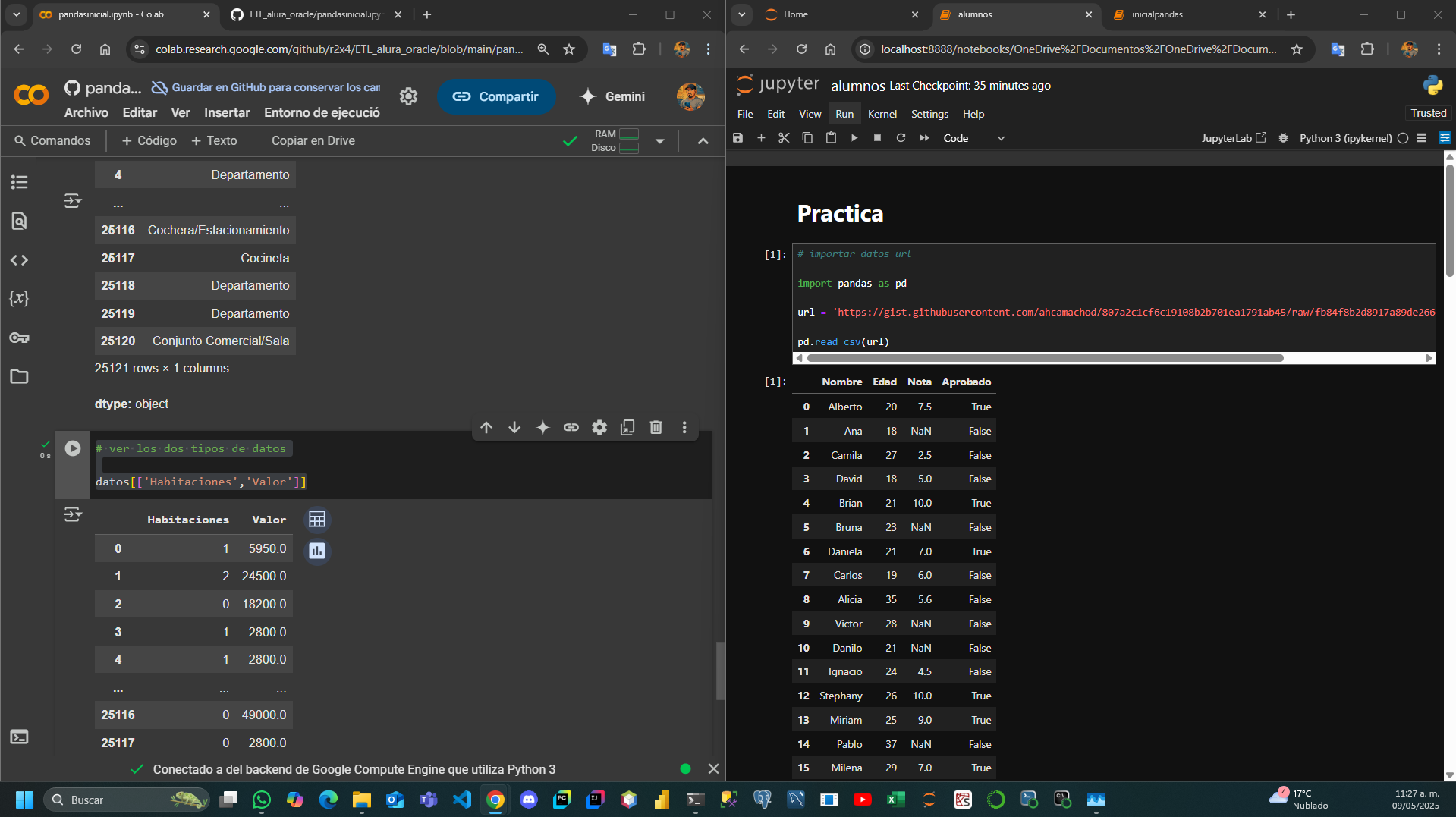Screen dimensions: 1456x817
Task: Open Discord from taskbar
Action: (x=529, y=800)
